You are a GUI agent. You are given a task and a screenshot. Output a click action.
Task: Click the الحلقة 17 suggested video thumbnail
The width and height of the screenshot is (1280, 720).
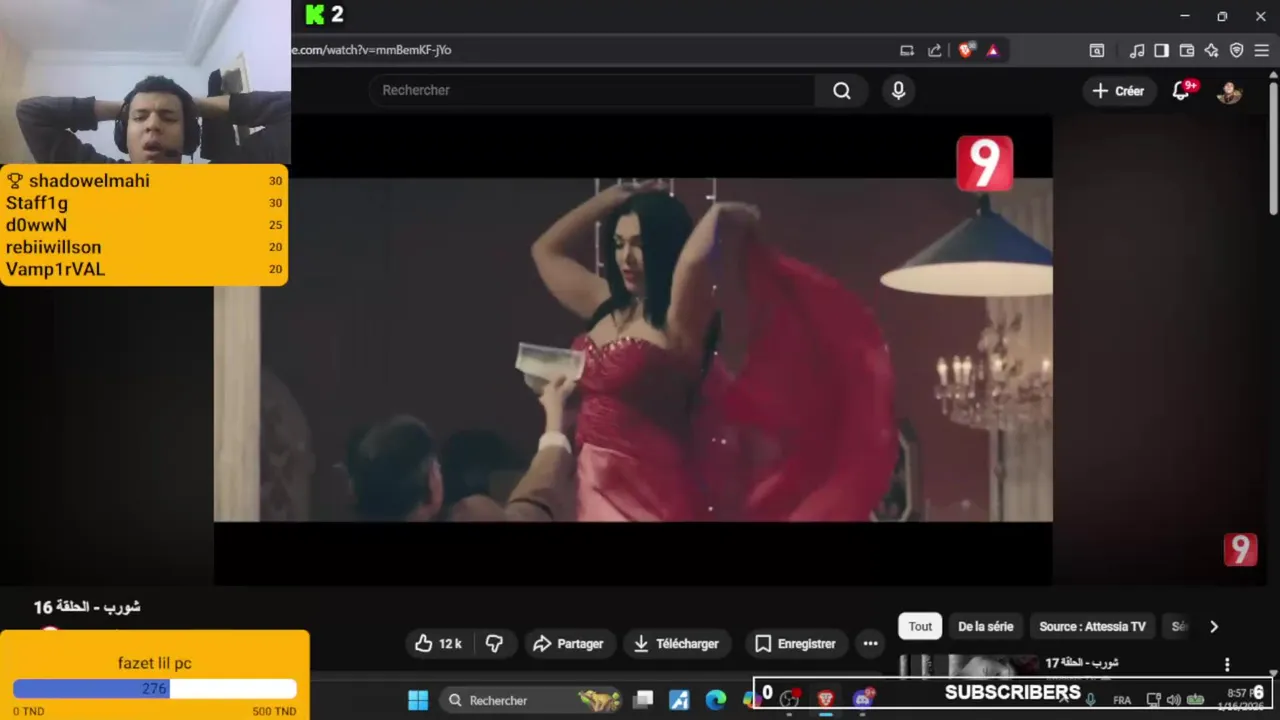point(970,666)
